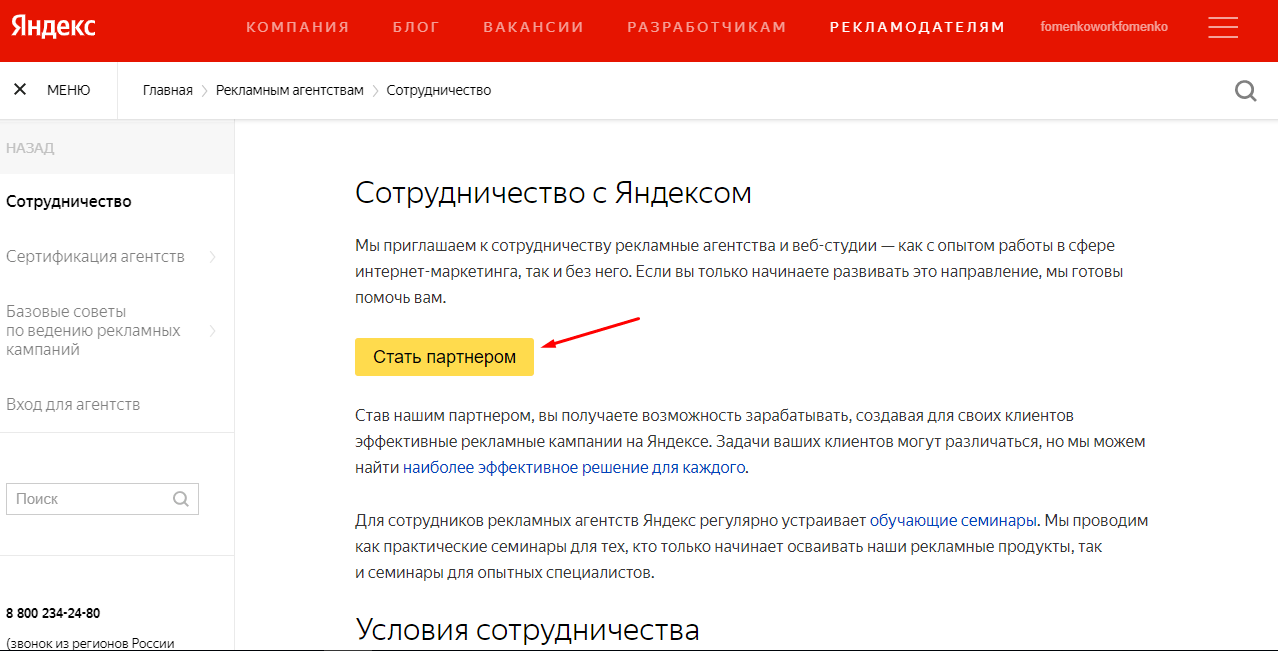
Task: Open the hamburger menu icon
Action: pyautogui.click(x=1222, y=27)
